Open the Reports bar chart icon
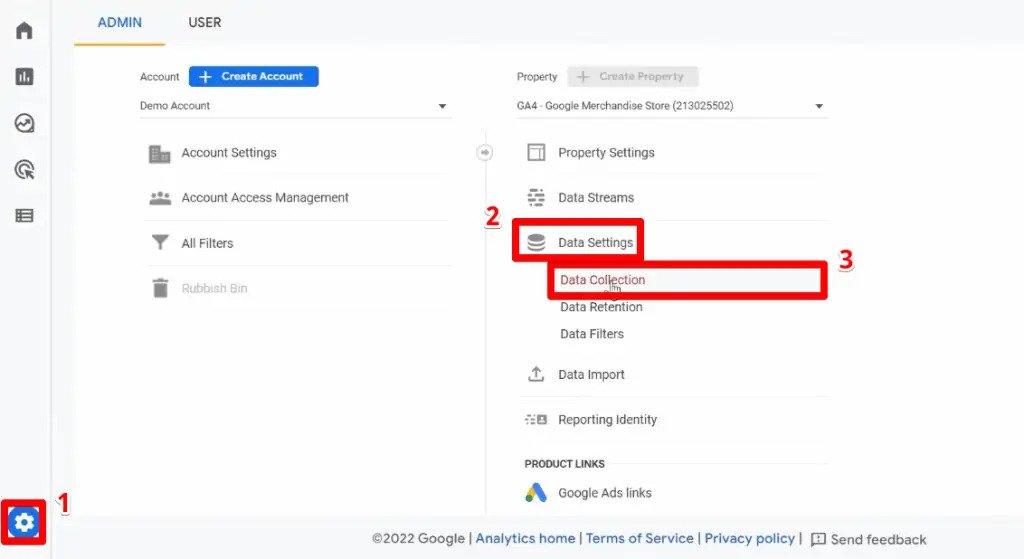This screenshot has width=1024, height=559. pos(24,76)
